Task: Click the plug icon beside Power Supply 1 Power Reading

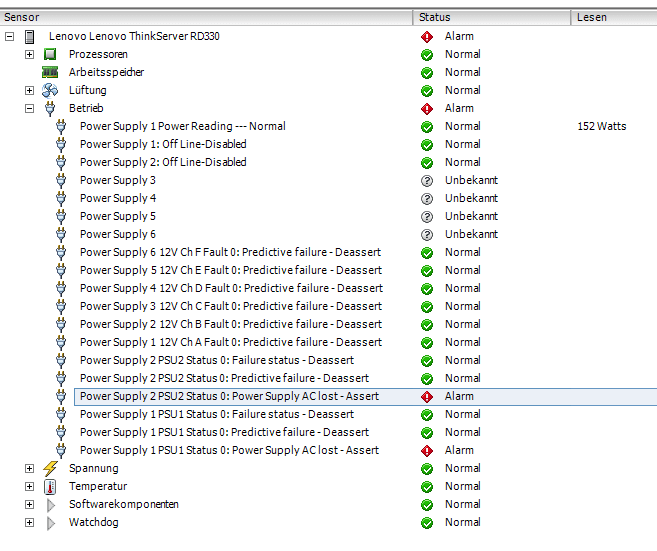Action: [61, 127]
